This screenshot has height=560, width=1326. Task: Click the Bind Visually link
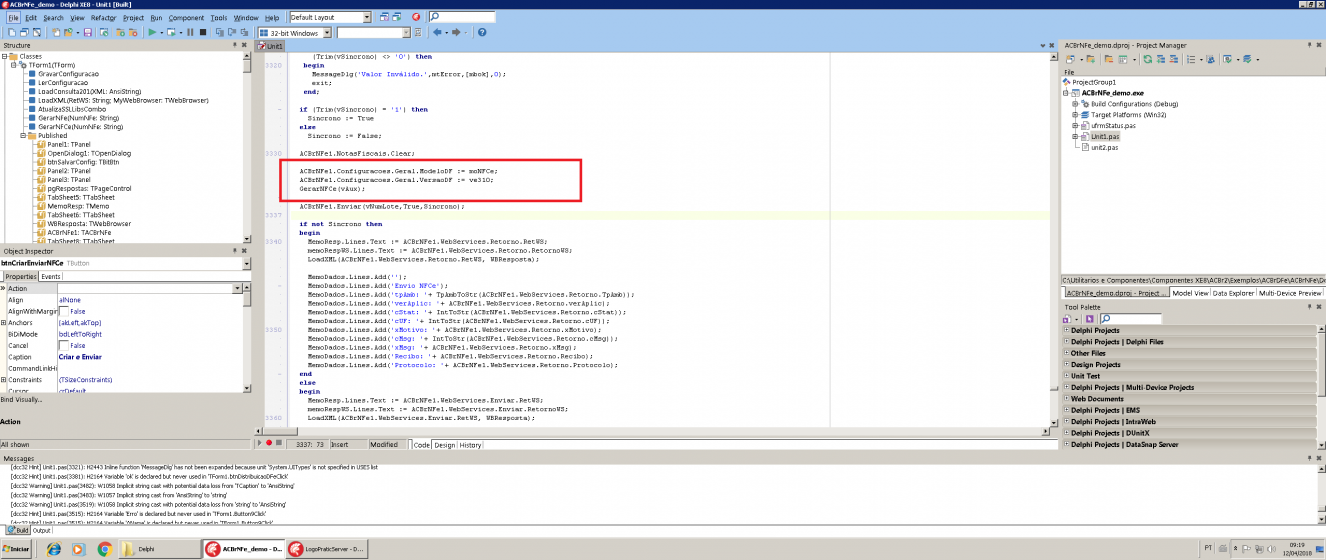pyautogui.click(x=21, y=399)
